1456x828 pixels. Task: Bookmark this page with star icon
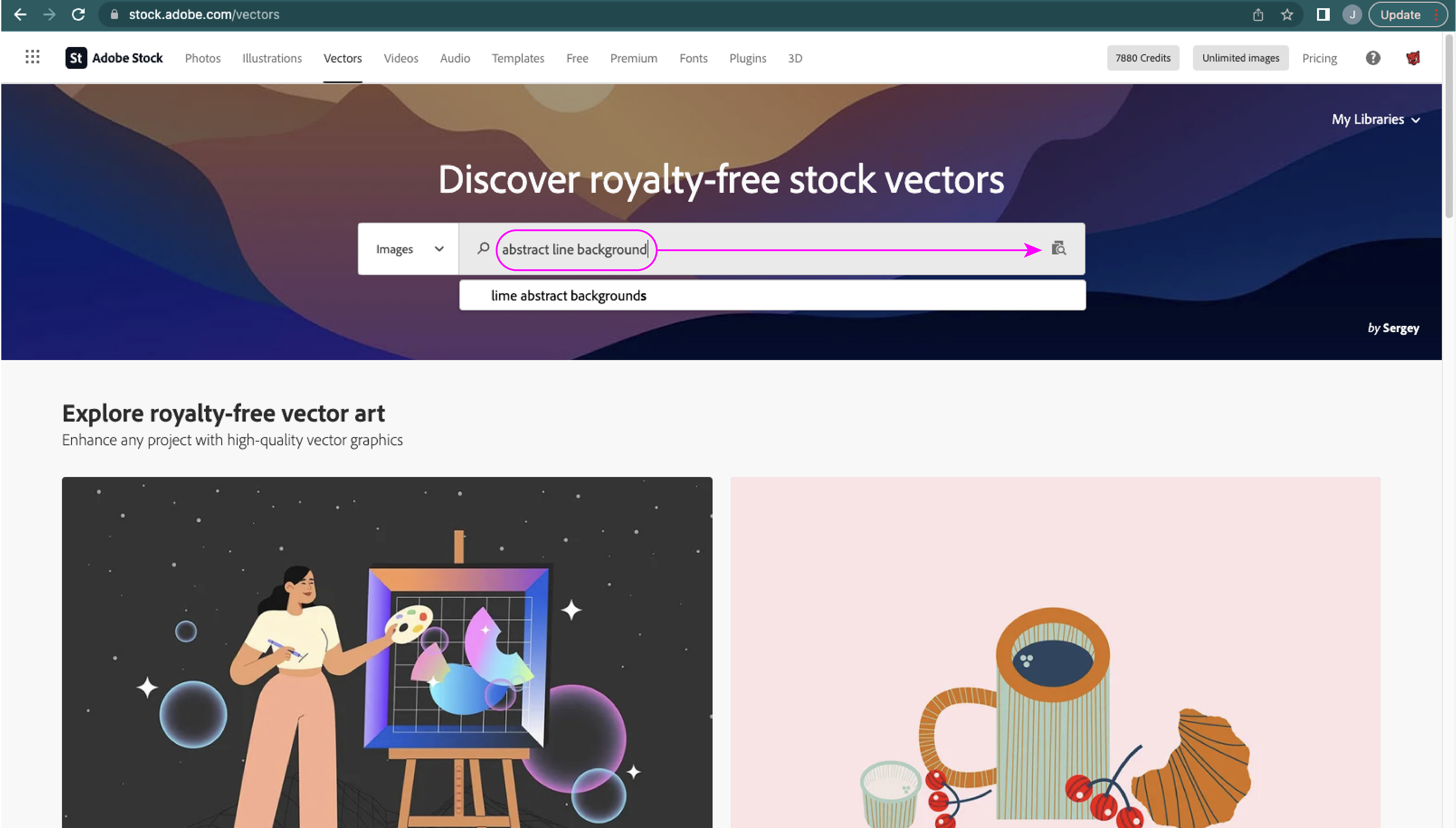click(x=1287, y=15)
